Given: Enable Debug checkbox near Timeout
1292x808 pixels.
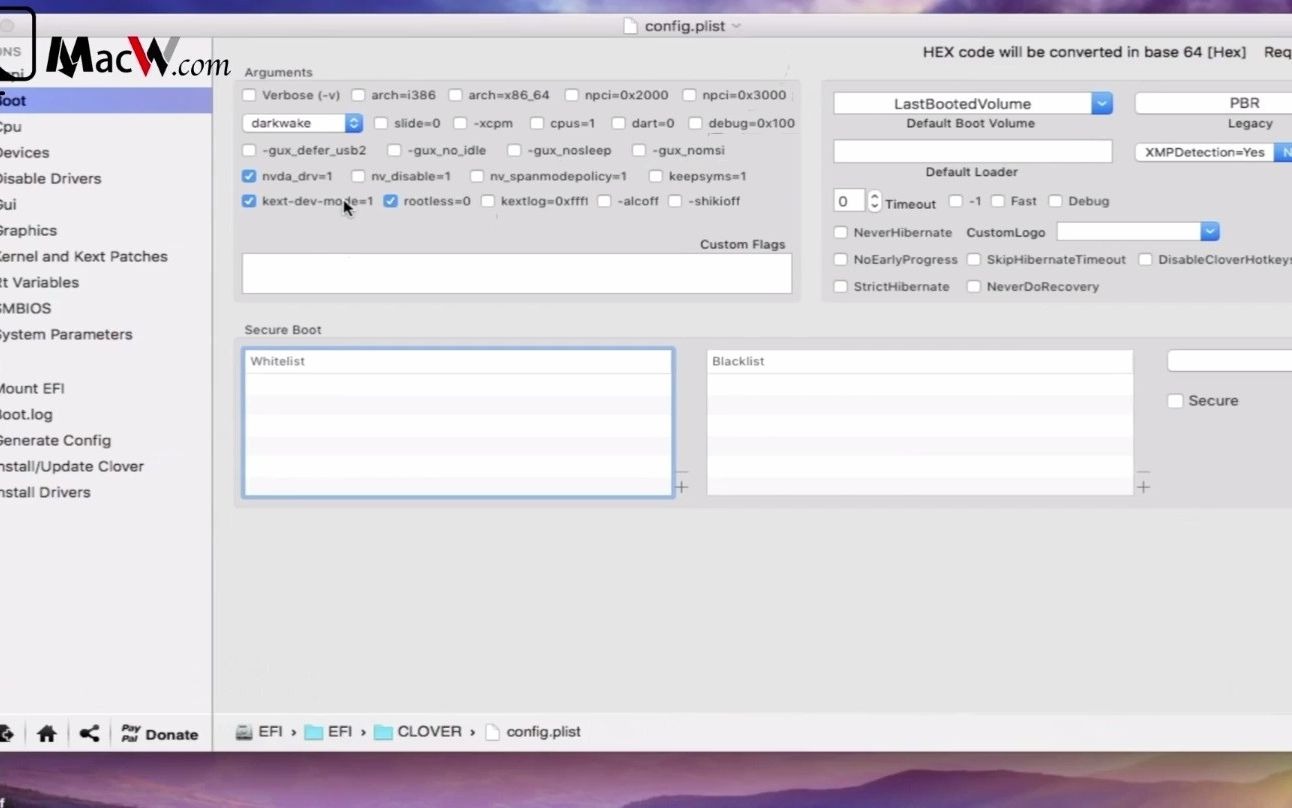Looking at the screenshot, I should click(x=1055, y=201).
